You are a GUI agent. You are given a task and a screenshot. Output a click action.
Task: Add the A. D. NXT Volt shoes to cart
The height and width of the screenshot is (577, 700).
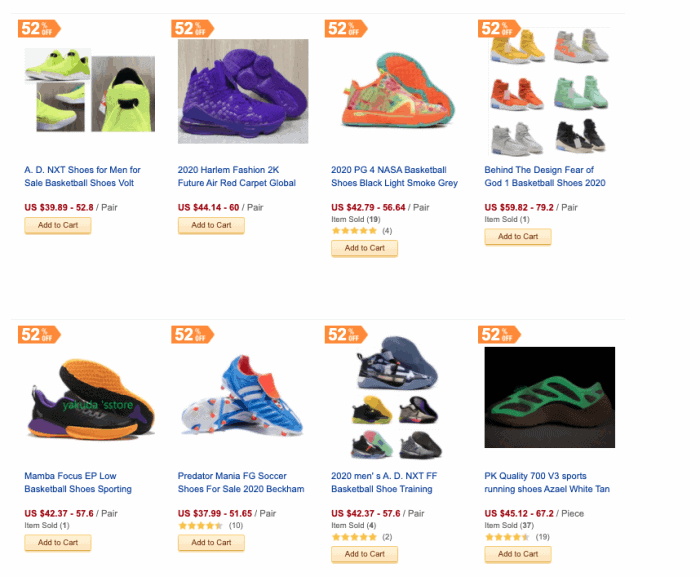pos(58,226)
